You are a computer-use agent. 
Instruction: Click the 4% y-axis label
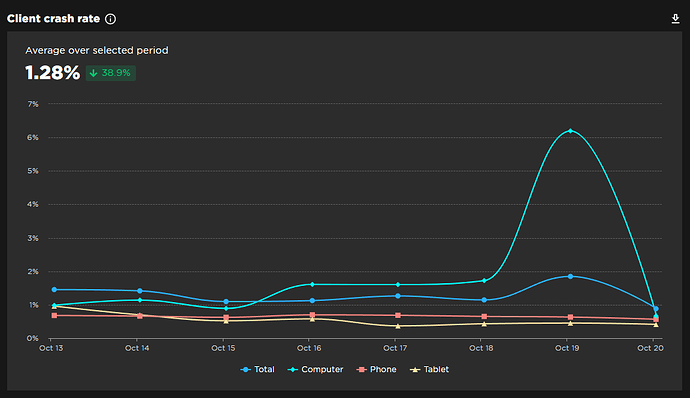tap(33, 204)
